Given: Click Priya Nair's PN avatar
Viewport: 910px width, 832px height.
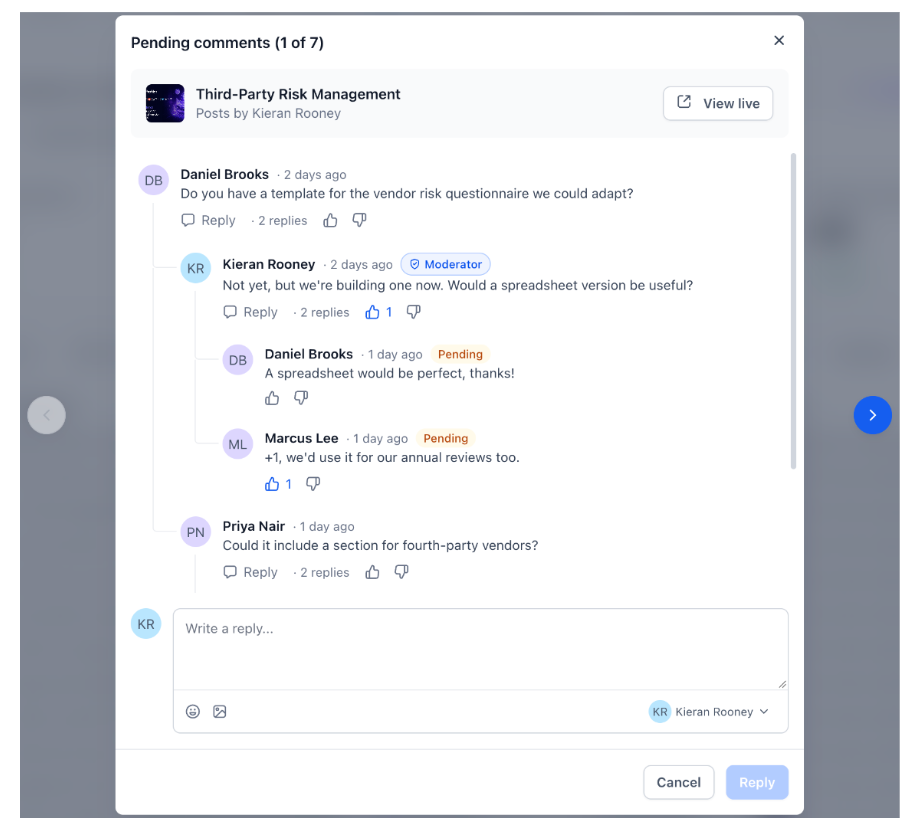Looking at the screenshot, I should tap(196, 532).
